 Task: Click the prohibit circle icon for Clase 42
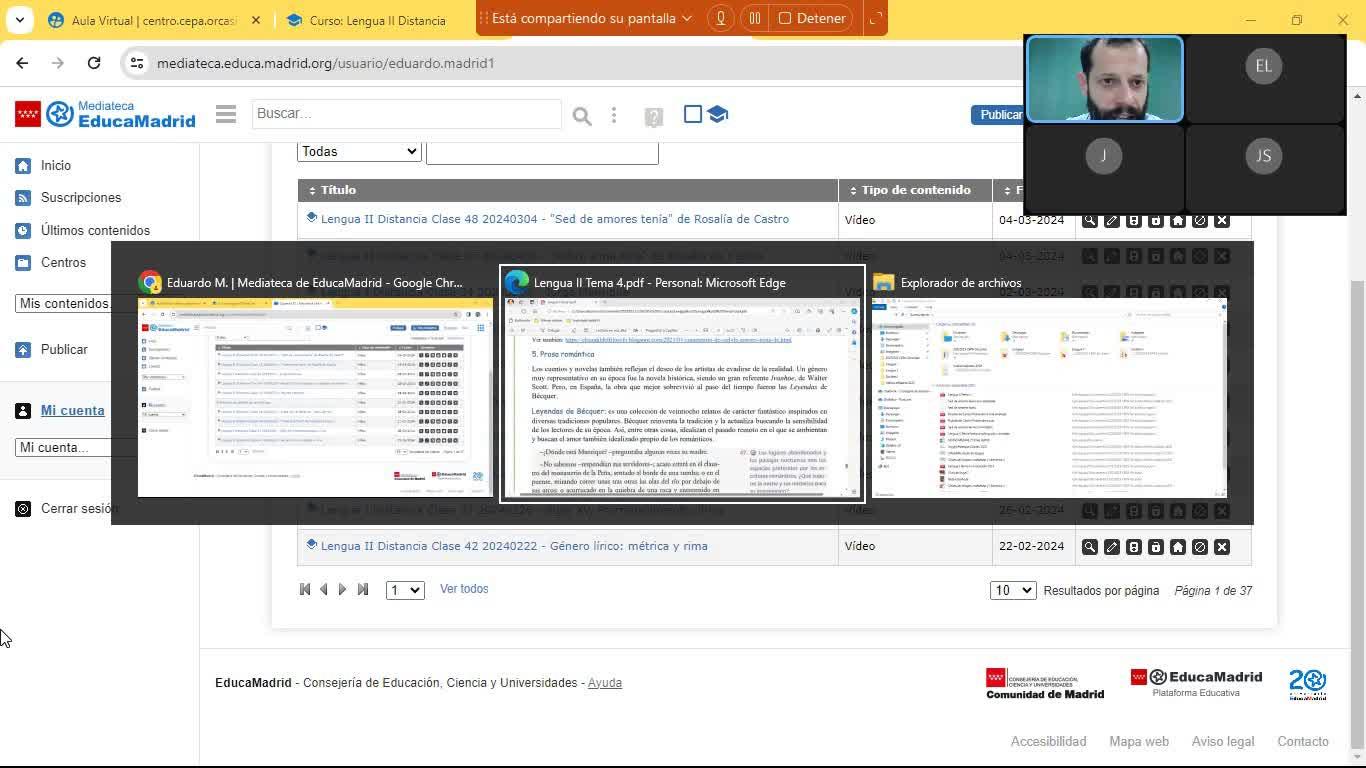tap(1200, 547)
